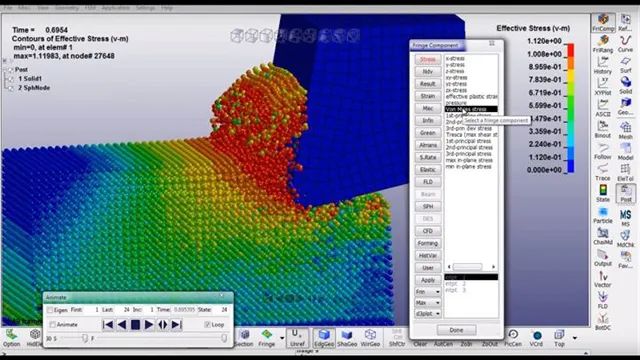Expand the dropdown arrow next to Fringe

tap(282, 338)
